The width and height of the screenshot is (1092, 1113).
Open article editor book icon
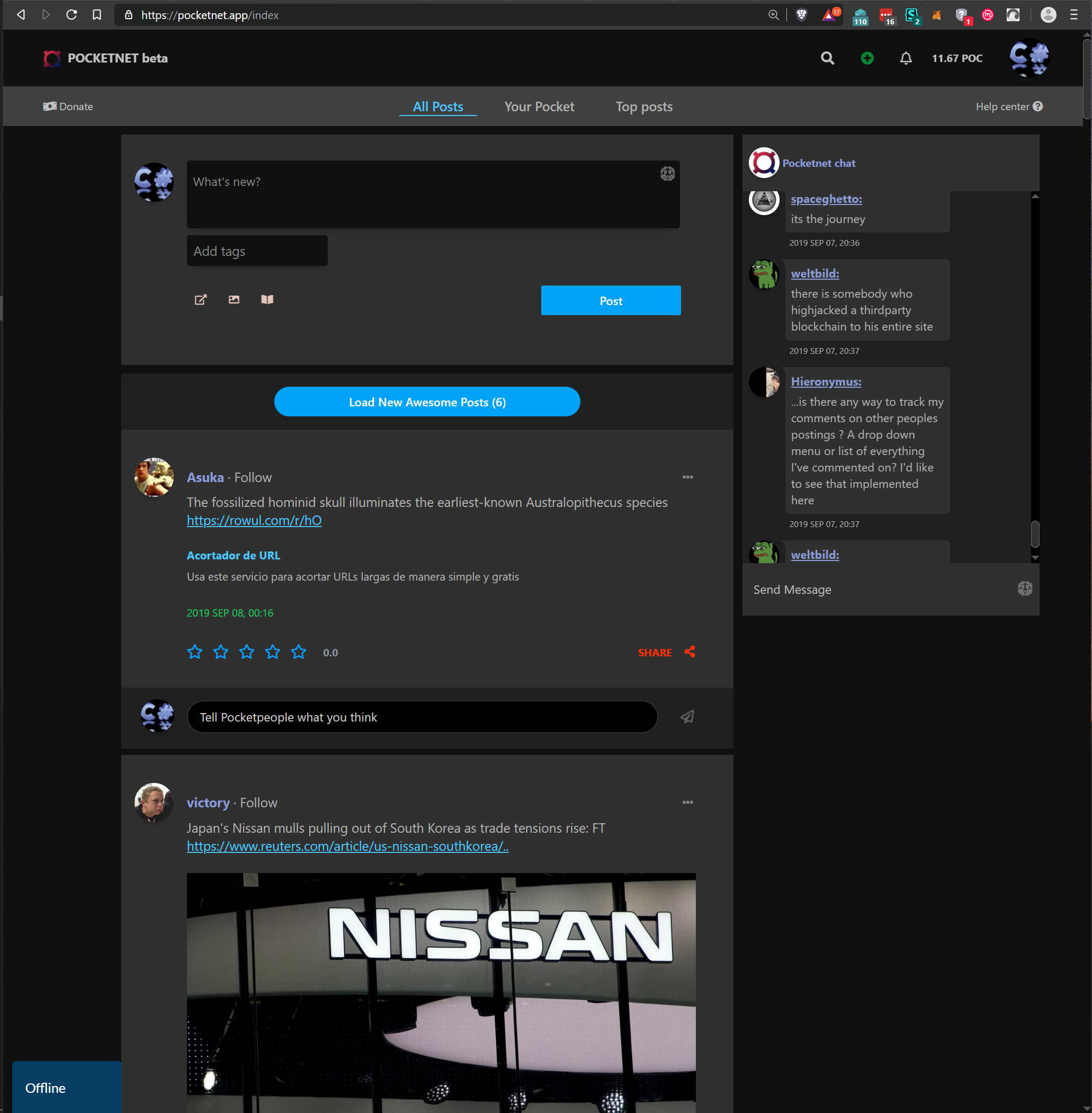tap(267, 299)
